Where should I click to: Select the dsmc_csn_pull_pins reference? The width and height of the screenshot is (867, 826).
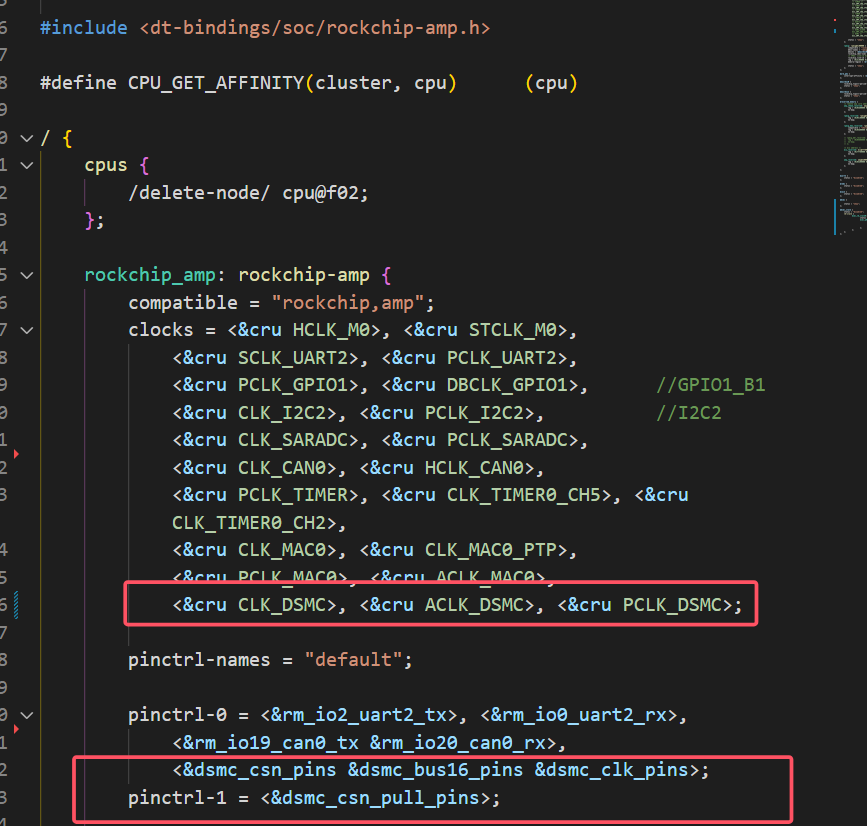(x=386, y=798)
